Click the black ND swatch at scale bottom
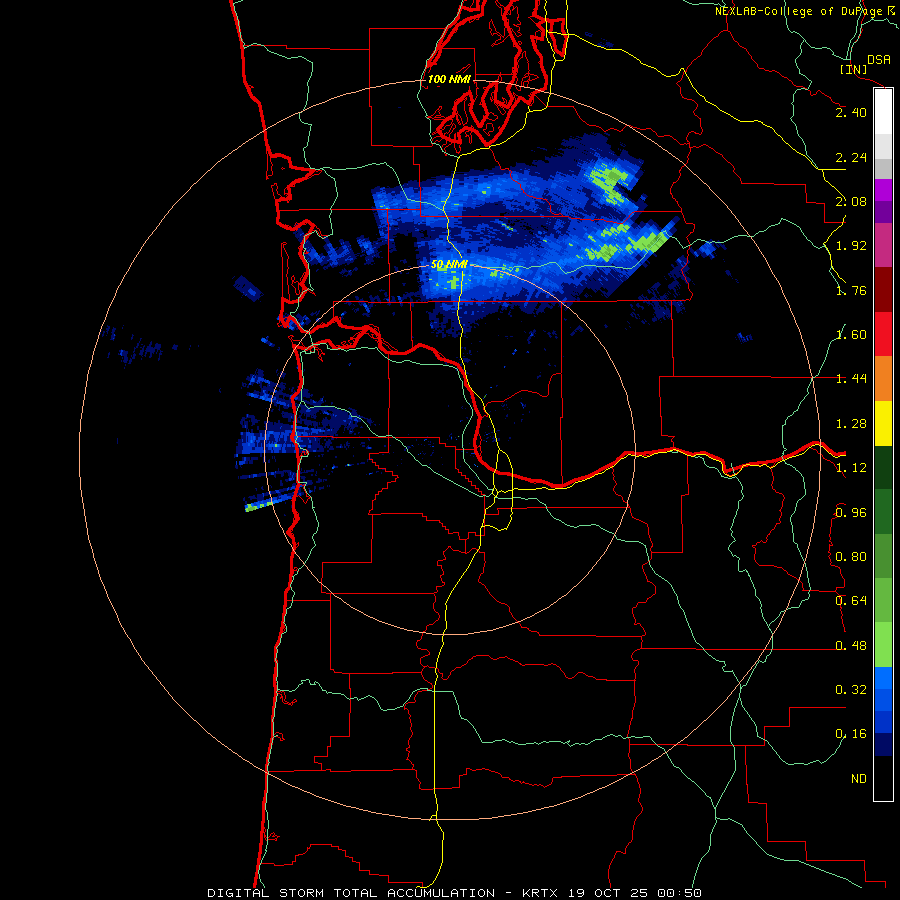Viewport: 900px width, 900px height. (x=883, y=778)
